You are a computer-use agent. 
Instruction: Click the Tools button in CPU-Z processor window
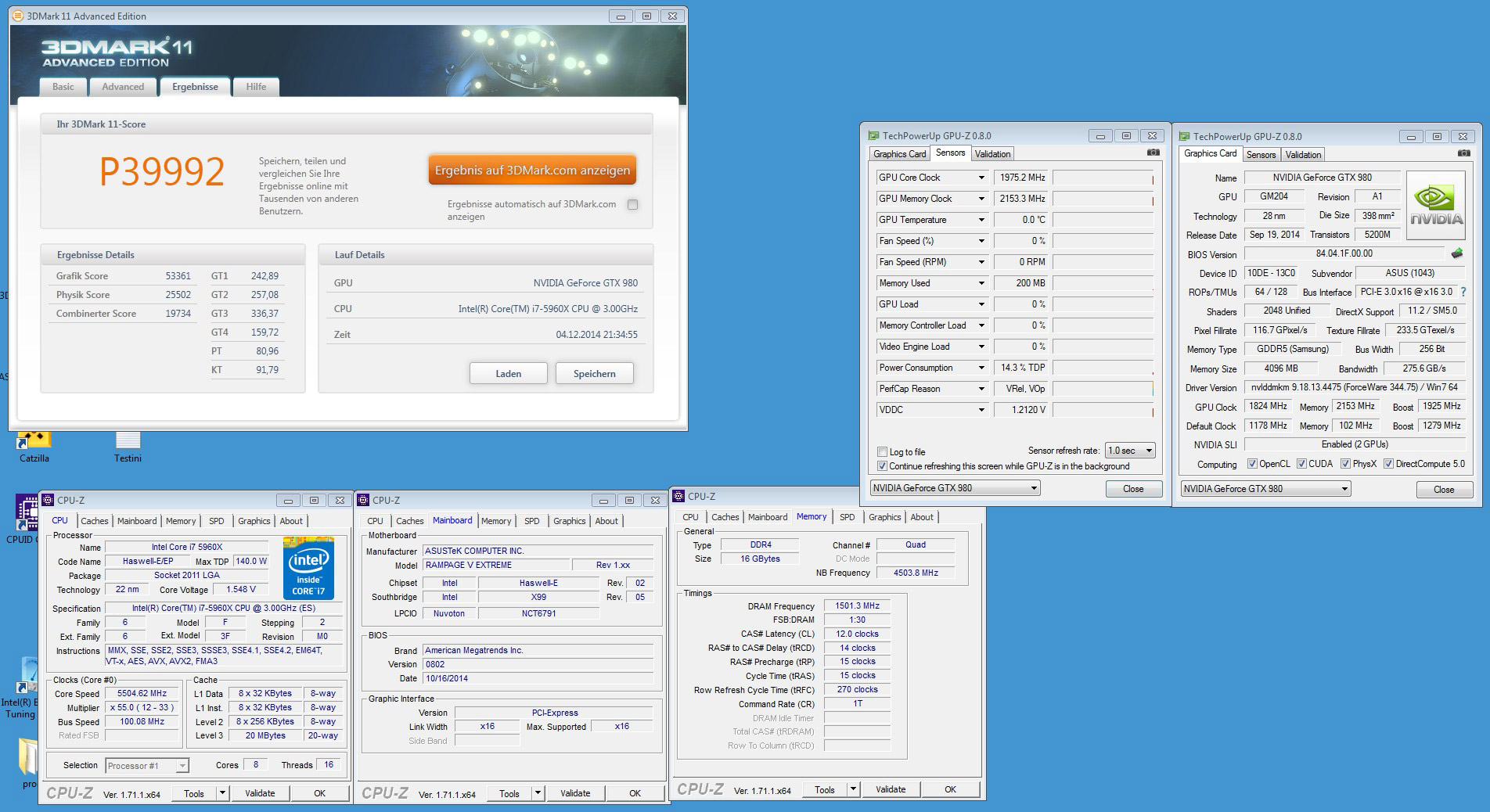(194, 793)
